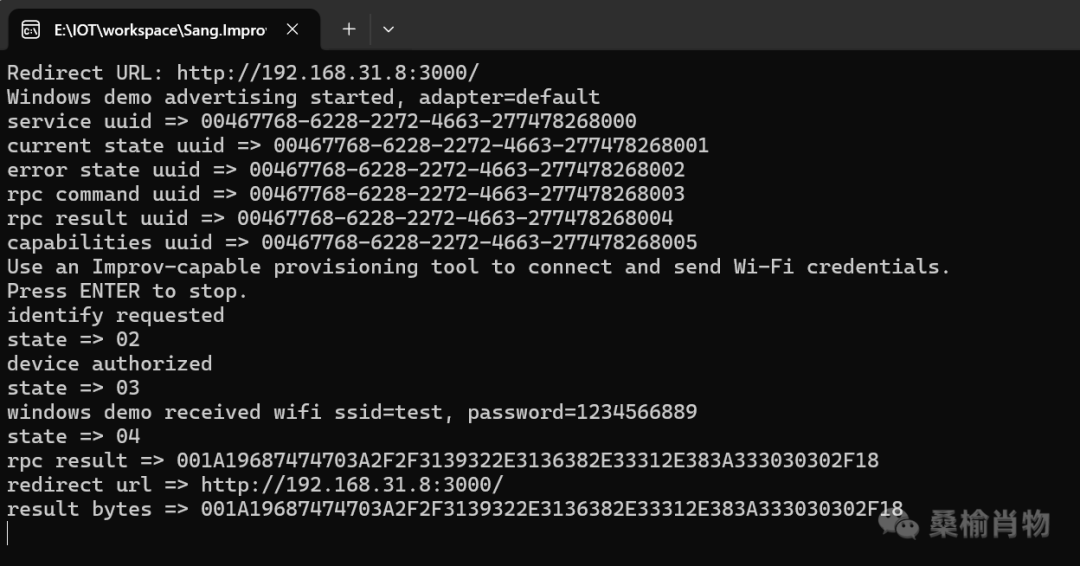Click the WeChat logo watermark
1080x566 pixels.
point(898,526)
